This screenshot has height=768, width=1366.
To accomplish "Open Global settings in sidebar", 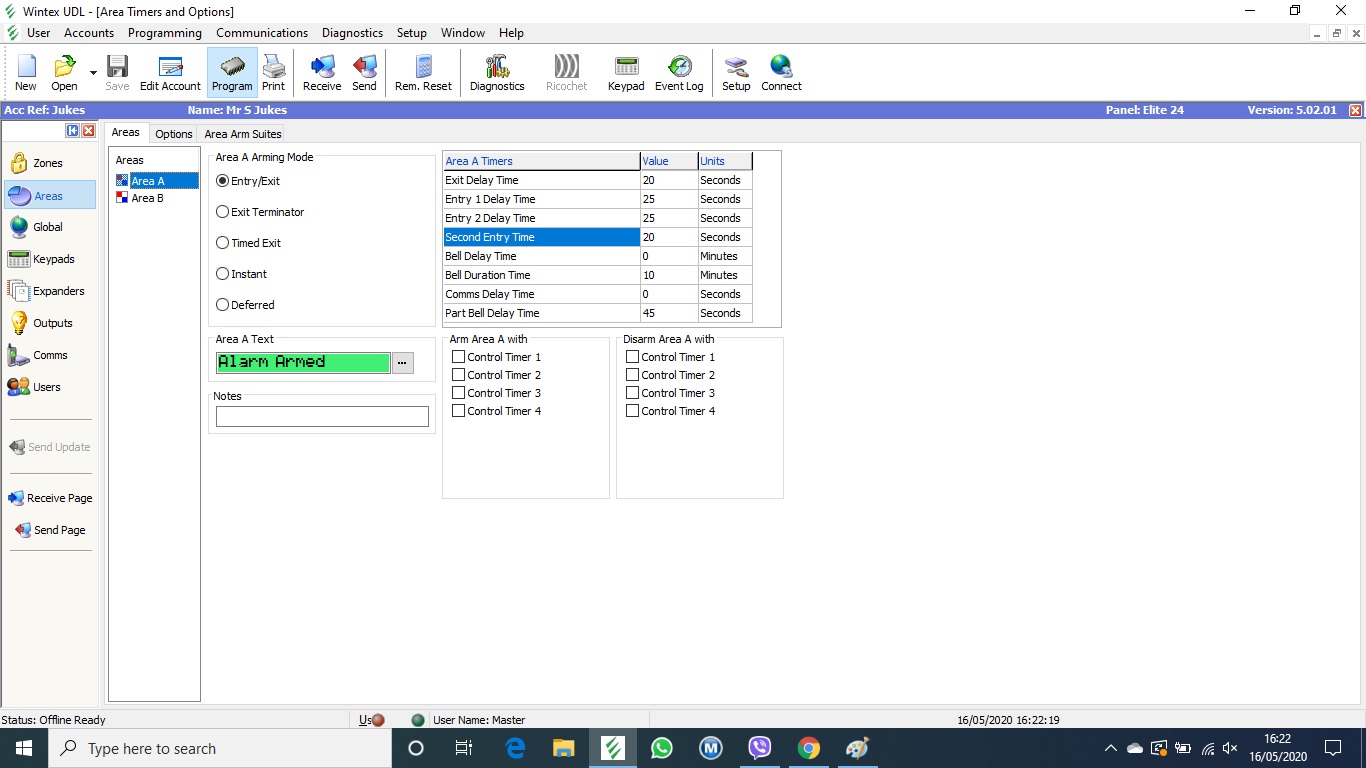I will point(49,227).
